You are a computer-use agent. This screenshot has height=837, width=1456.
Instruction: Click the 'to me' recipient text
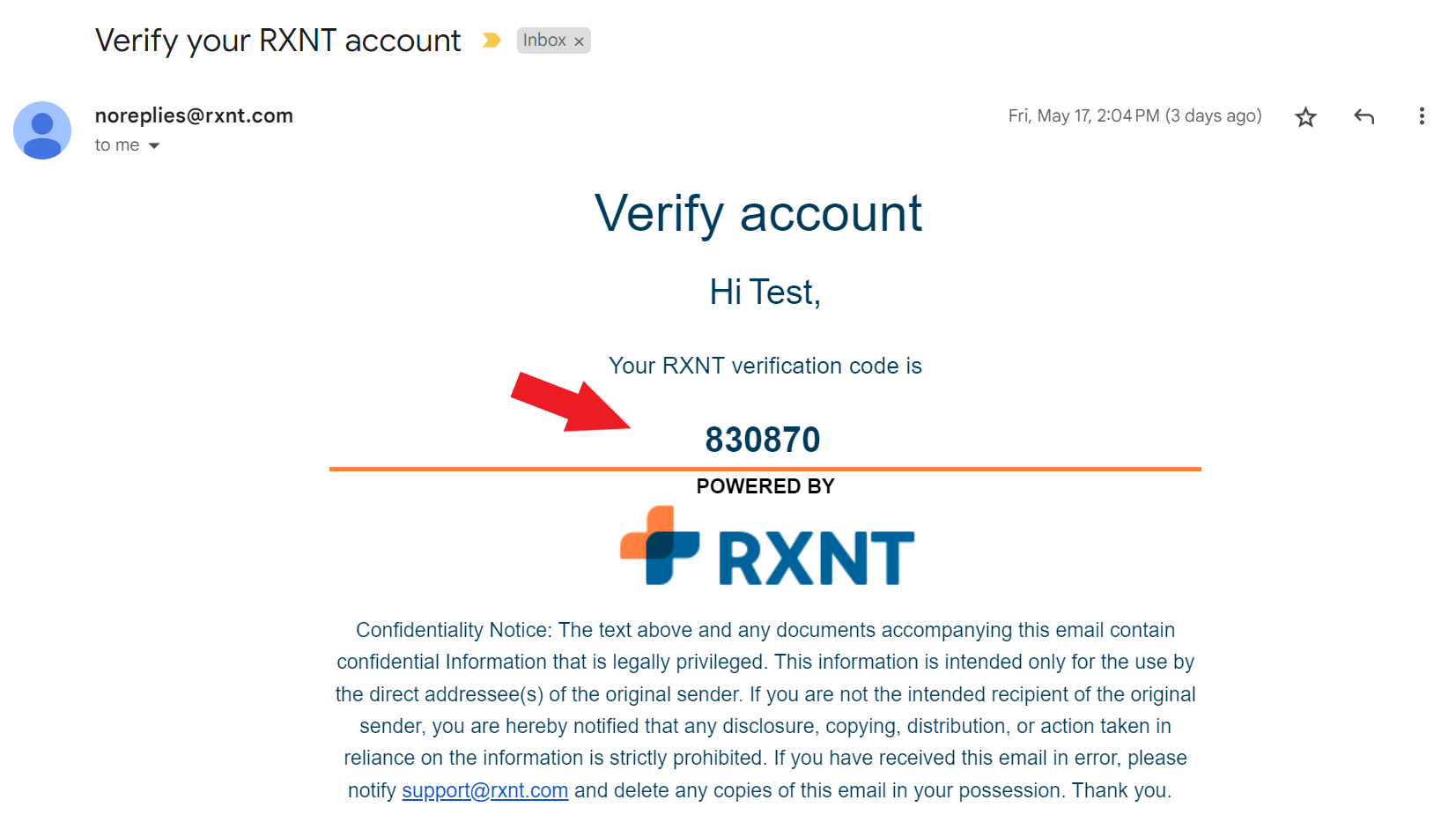[x=117, y=145]
